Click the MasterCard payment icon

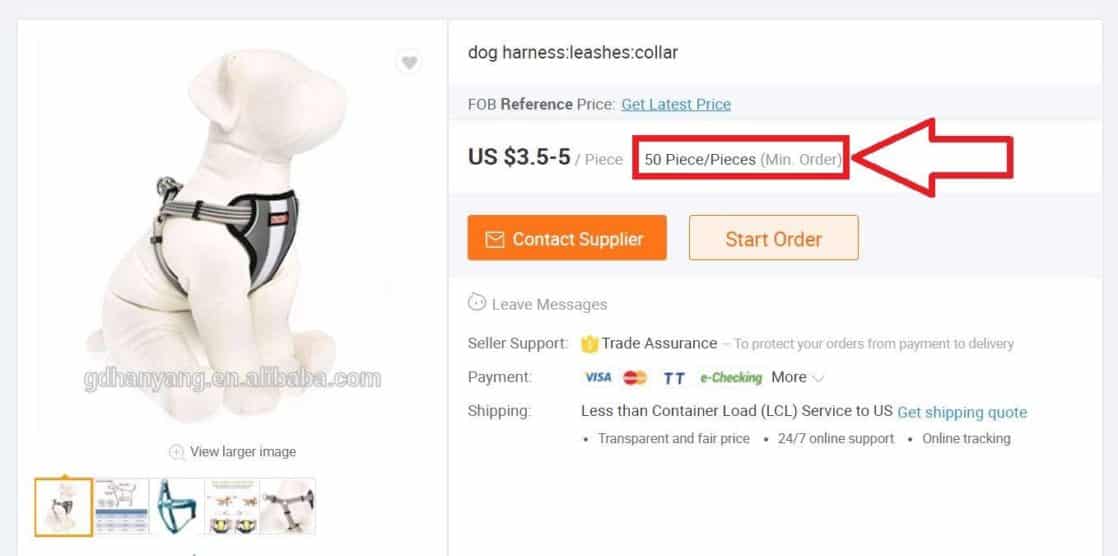pos(635,377)
